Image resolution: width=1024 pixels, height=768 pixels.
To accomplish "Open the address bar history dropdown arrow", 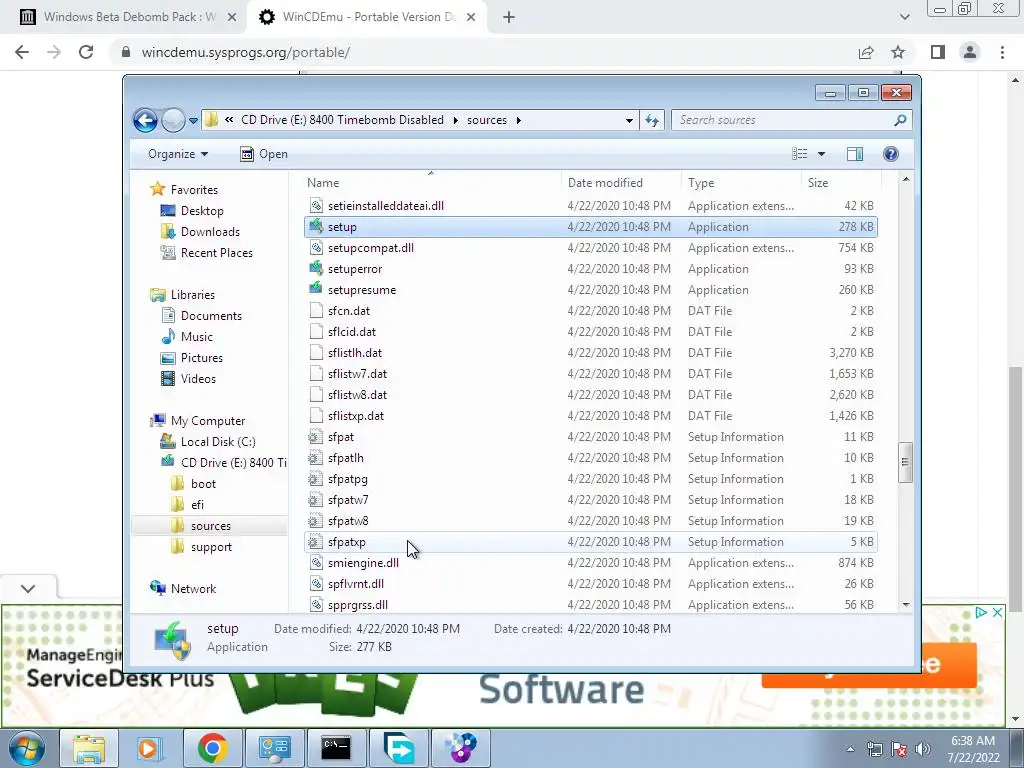I will click(629, 121).
